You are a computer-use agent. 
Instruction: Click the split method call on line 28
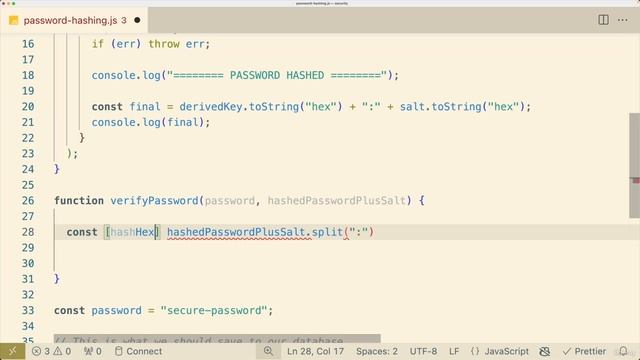(327, 232)
